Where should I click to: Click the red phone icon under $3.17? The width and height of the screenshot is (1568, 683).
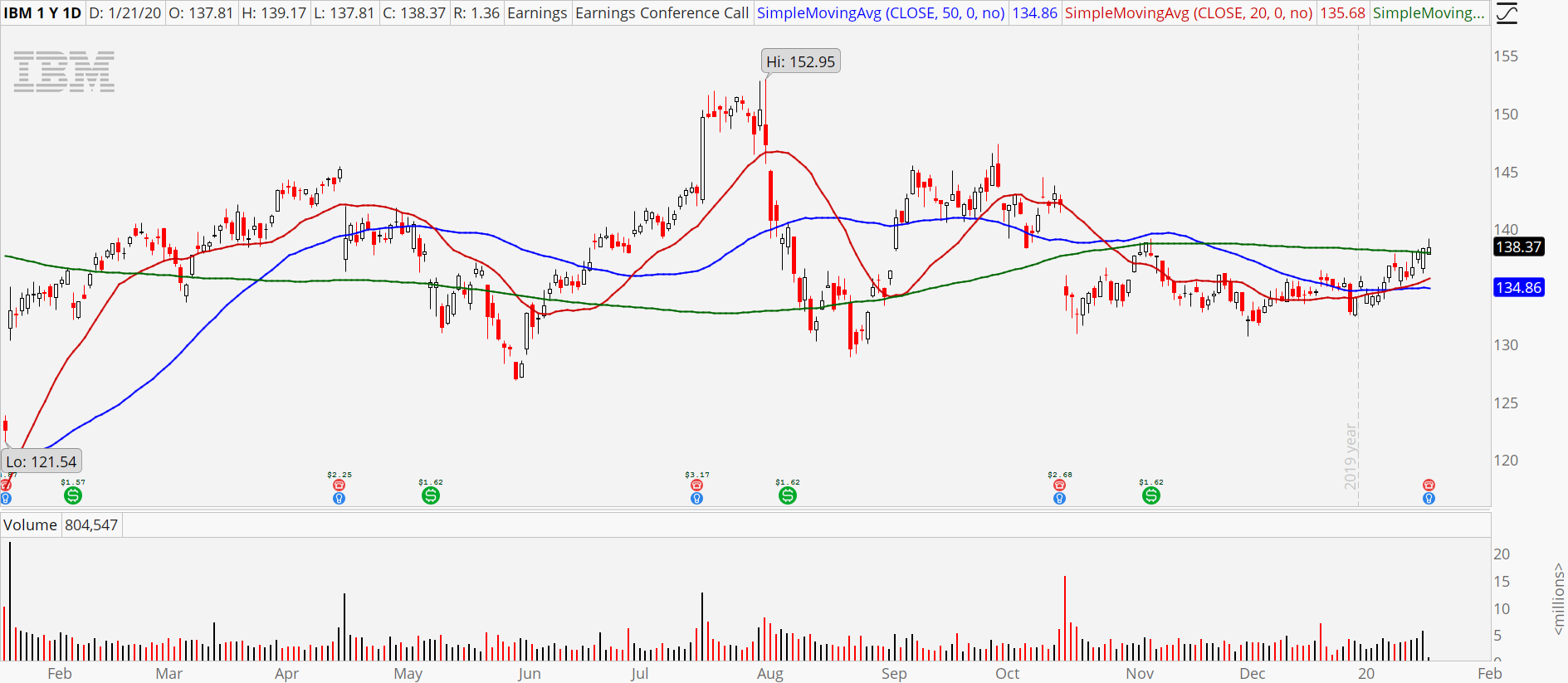[696, 485]
